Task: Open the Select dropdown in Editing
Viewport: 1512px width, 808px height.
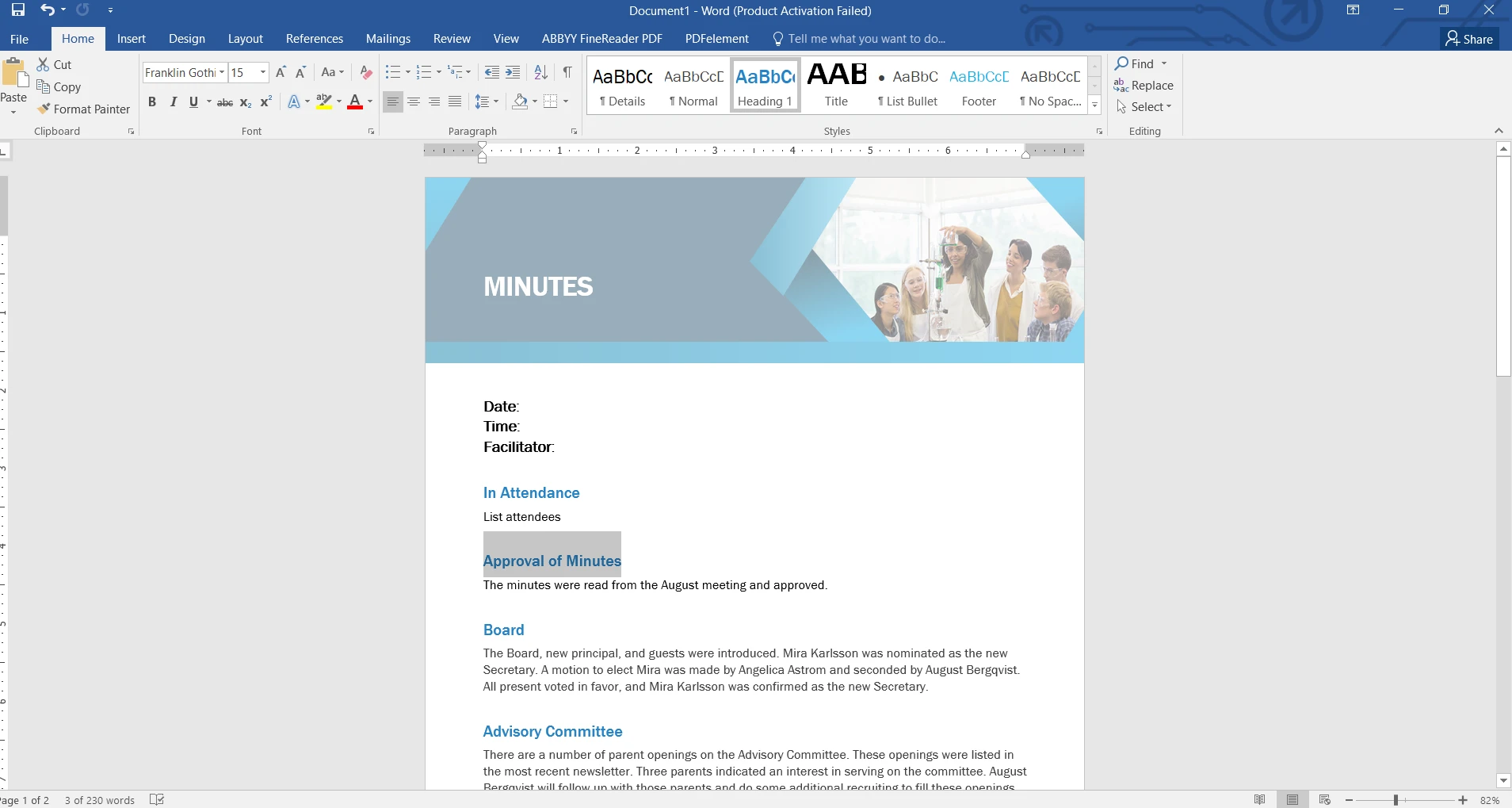Action: pyautogui.click(x=1144, y=106)
